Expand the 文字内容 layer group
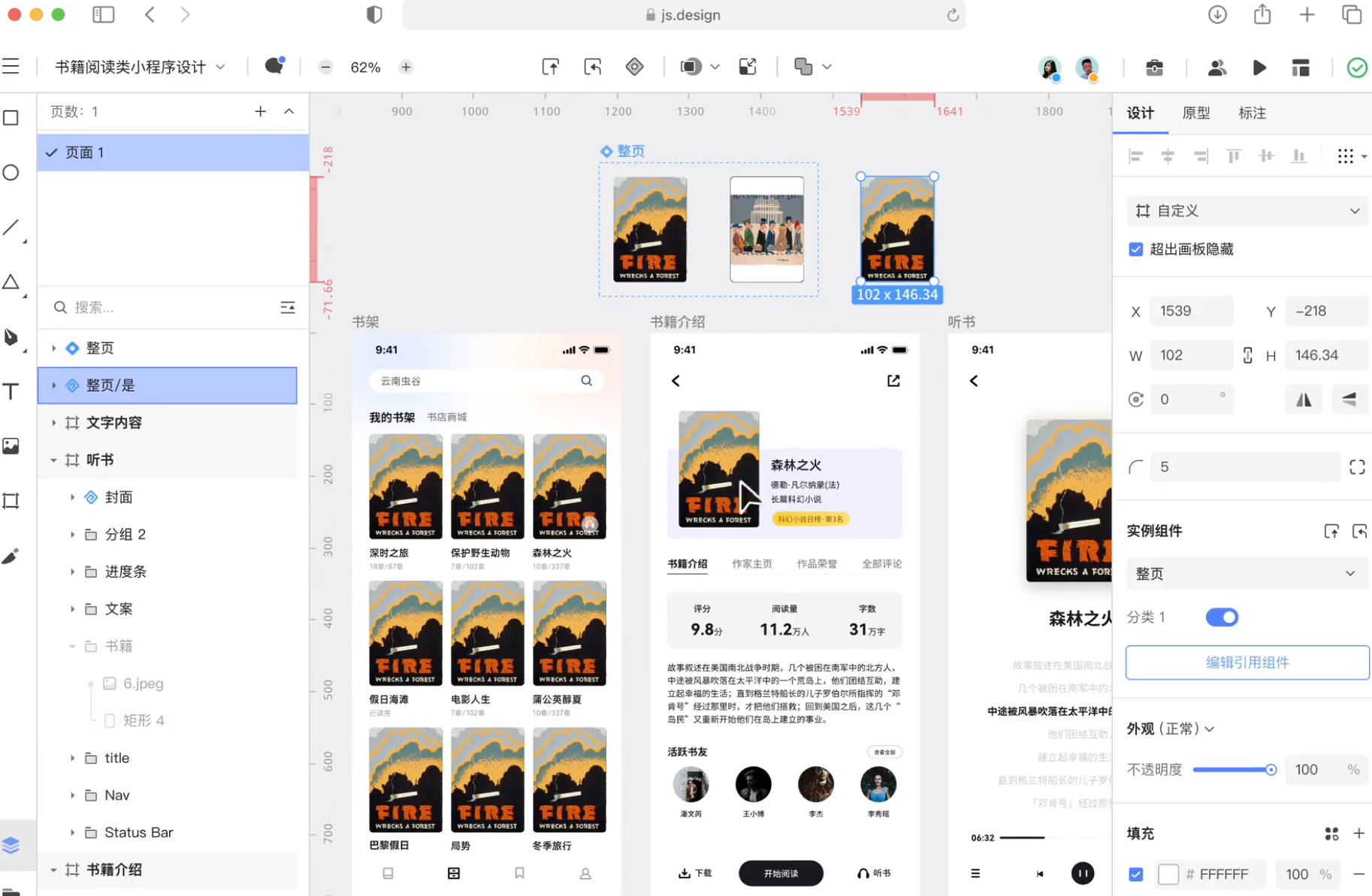The height and width of the screenshot is (896, 1372). (x=53, y=423)
